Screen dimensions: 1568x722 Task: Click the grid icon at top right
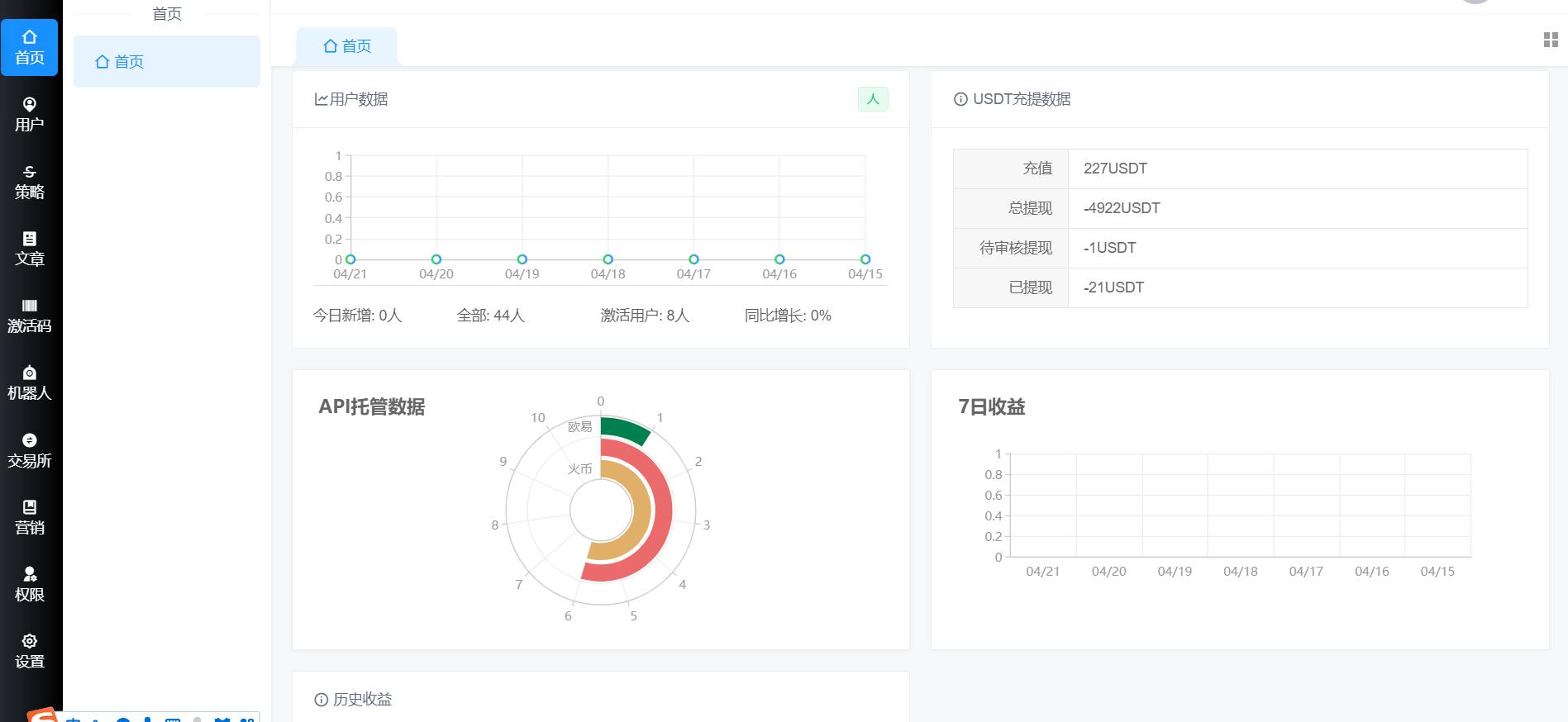click(x=1551, y=40)
